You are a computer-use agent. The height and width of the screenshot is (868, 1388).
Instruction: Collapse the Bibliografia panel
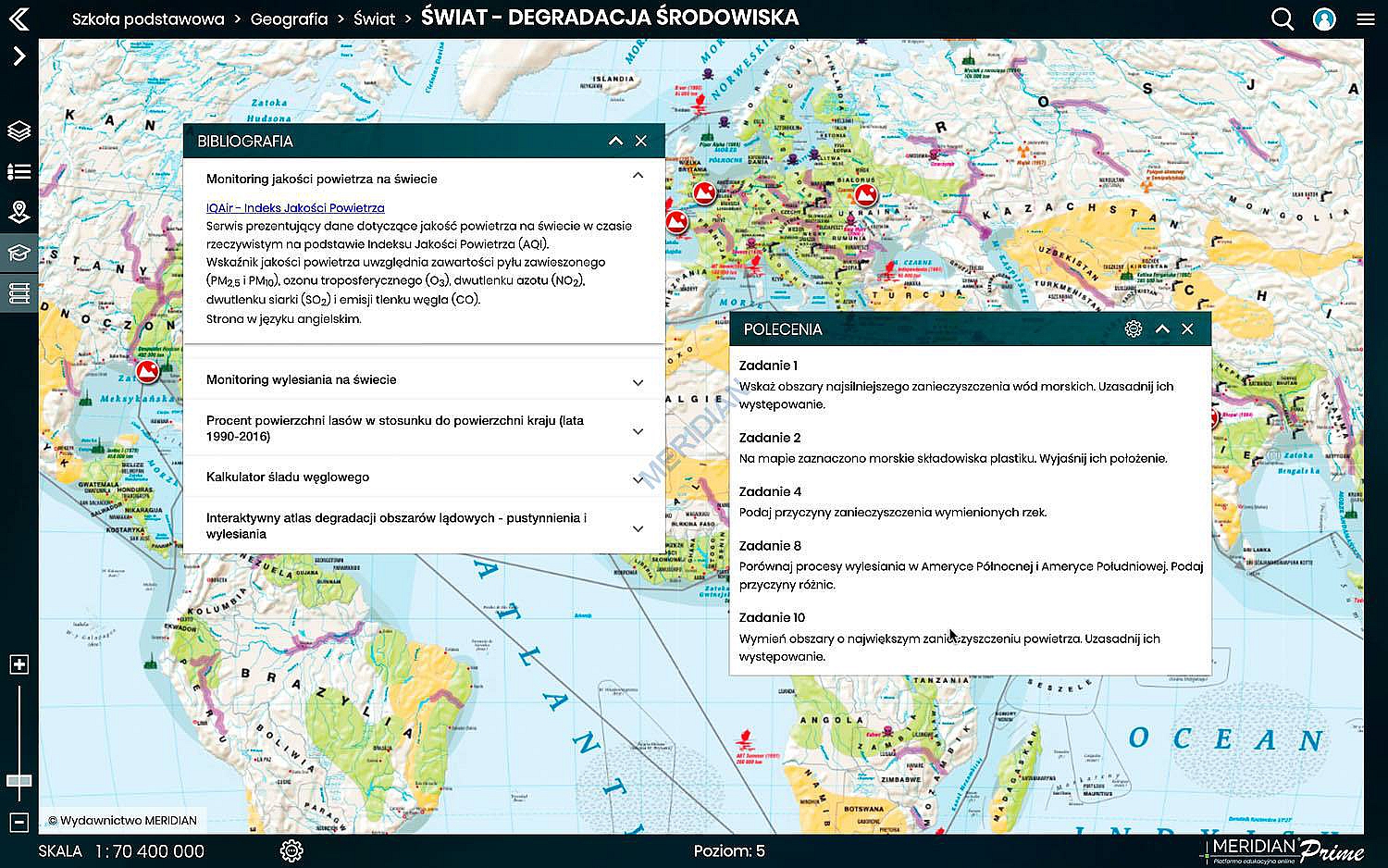[615, 141]
